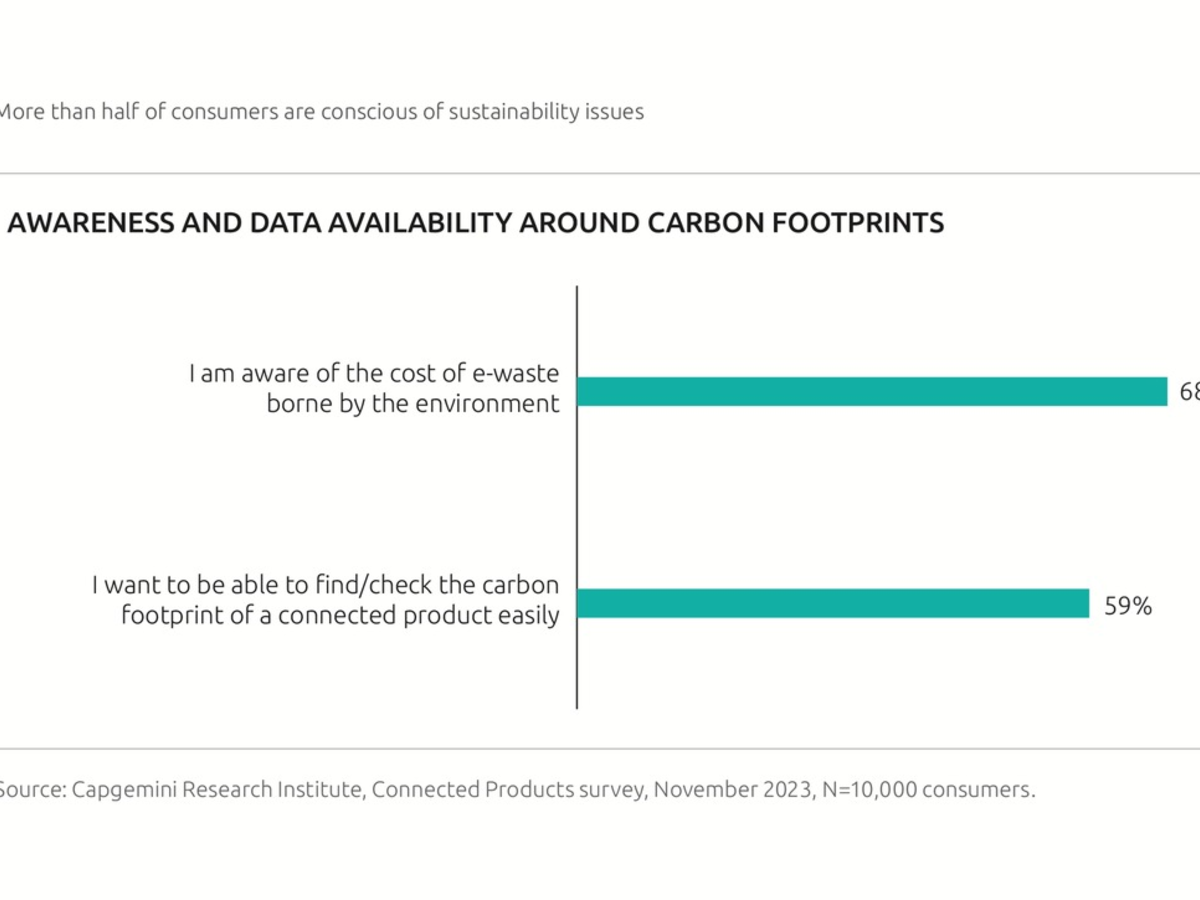Click the "footprint of a connected product easily" line
Viewport: 1200px width, 900px height.
pos(340,615)
